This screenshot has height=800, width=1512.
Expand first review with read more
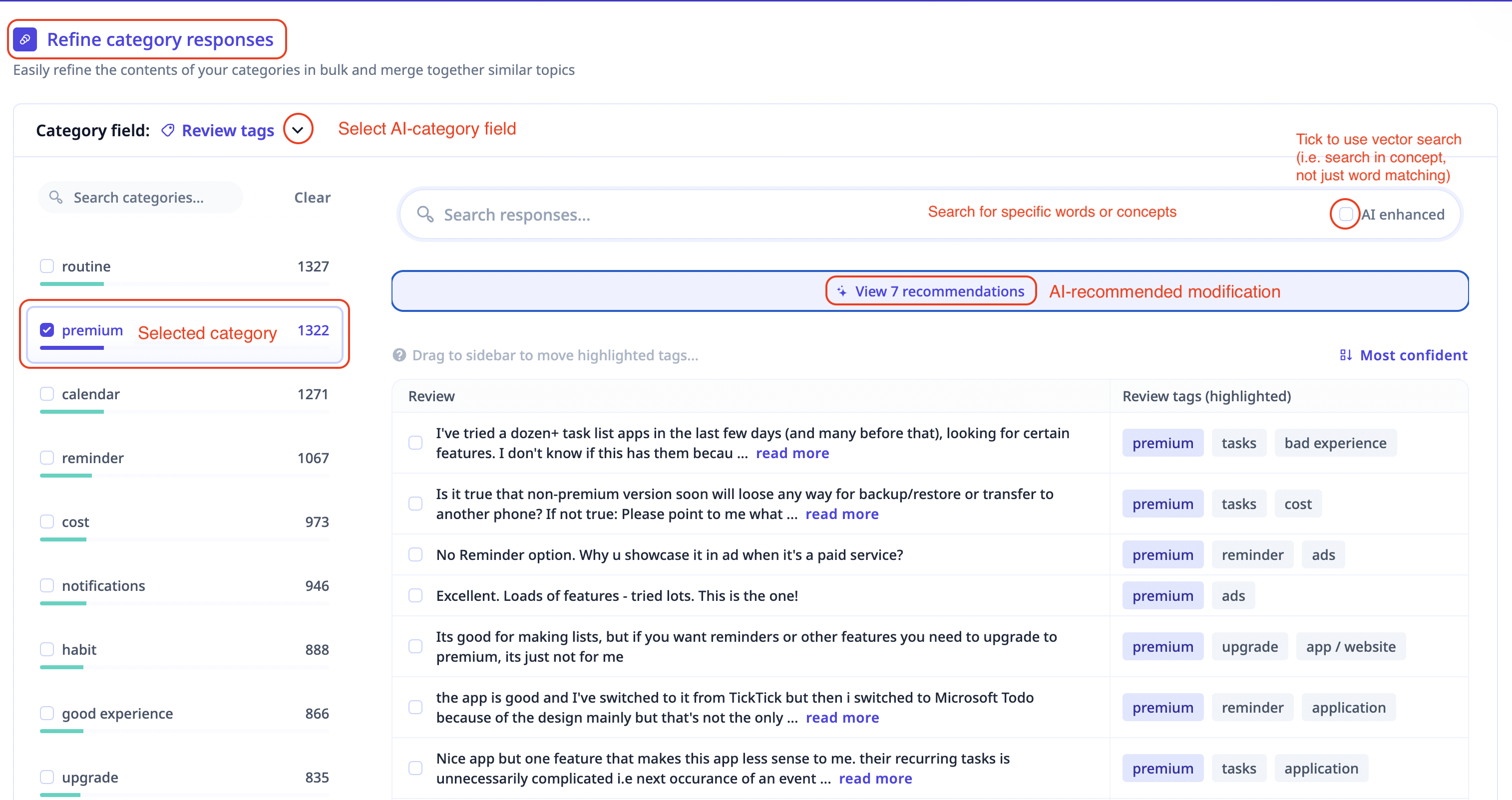792,453
